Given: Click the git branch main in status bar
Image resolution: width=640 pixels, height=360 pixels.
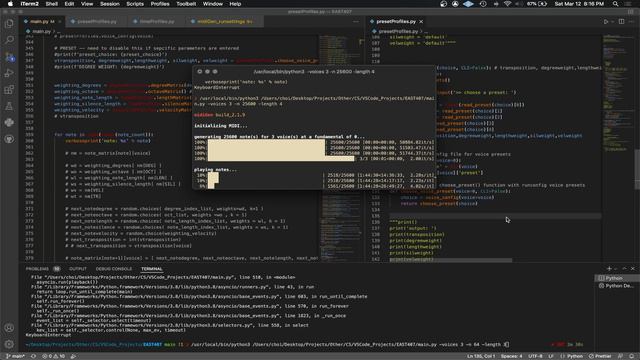Looking at the screenshot, I should coord(15,356).
